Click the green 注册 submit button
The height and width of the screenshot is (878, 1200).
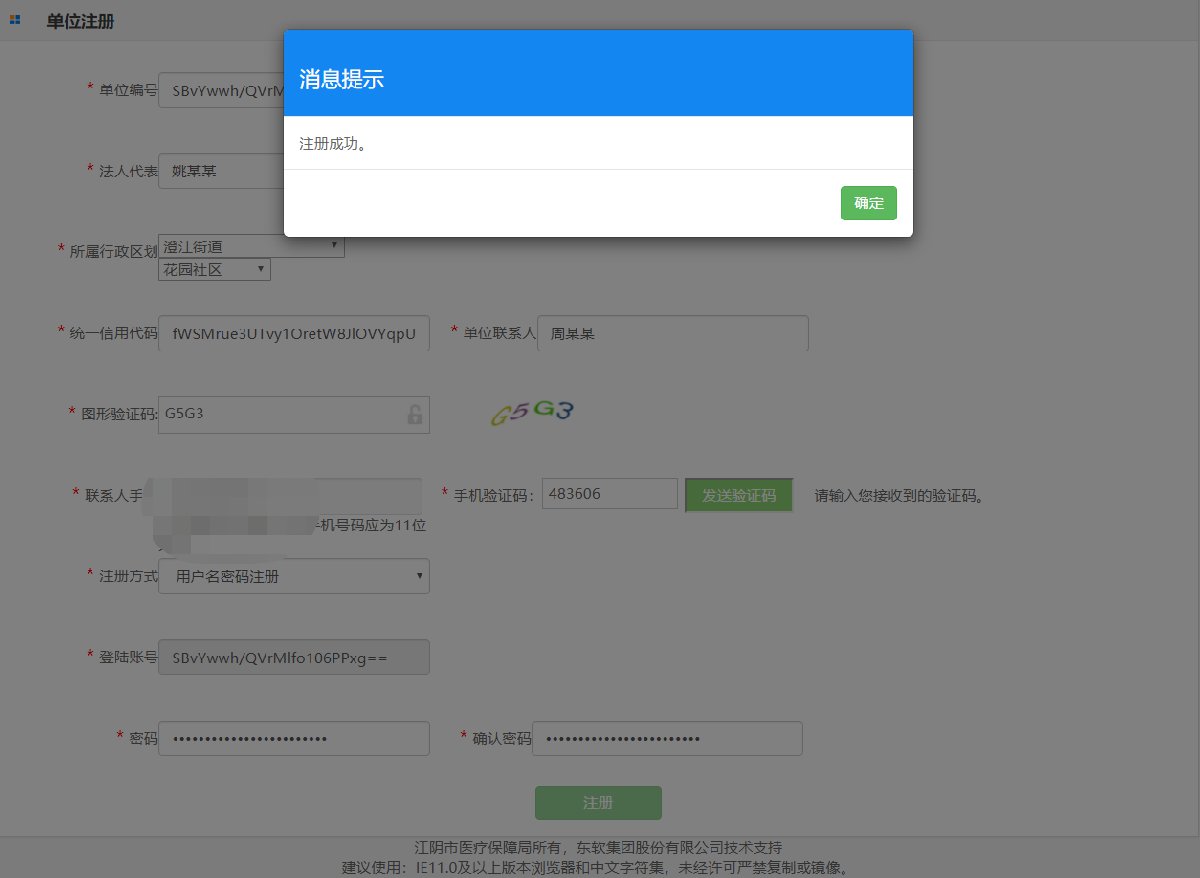pyautogui.click(x=598, y=803)
